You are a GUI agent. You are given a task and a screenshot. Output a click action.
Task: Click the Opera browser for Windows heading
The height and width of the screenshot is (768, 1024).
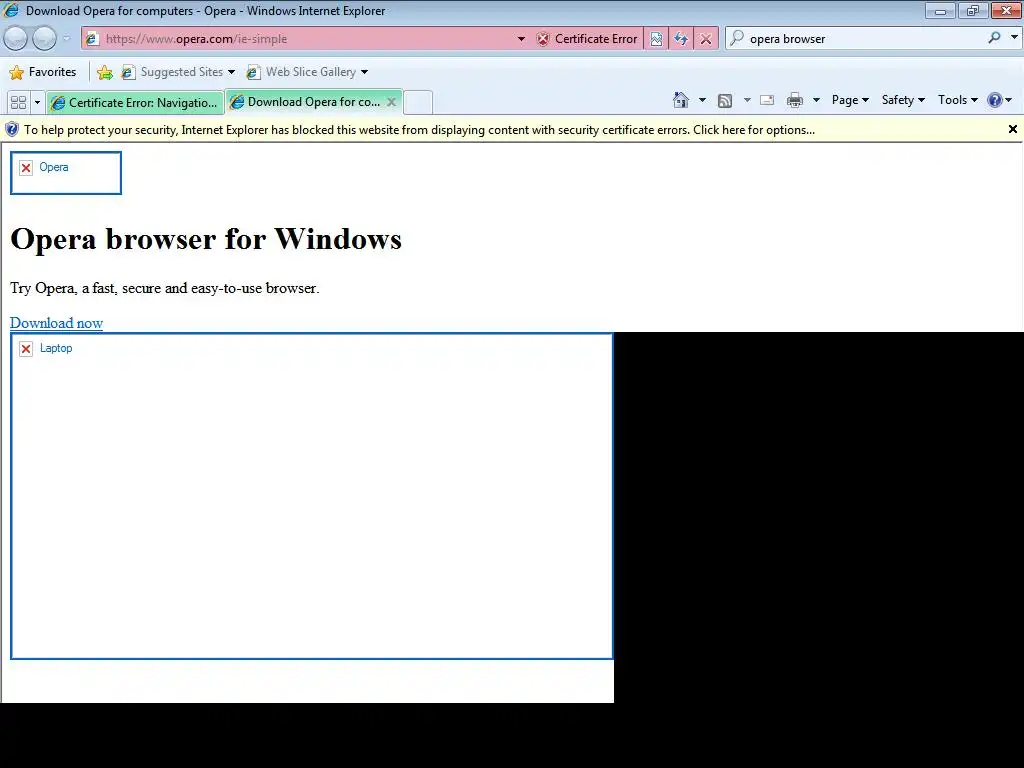point(206,239)
